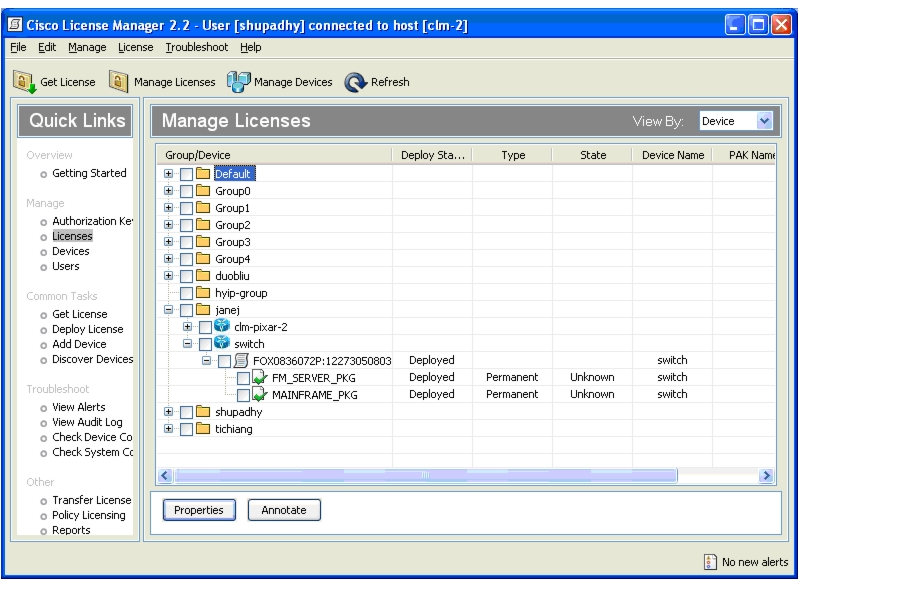Click the MAINFRAME_PKG deployed license icon
Image resolution: width=900 pixels, height=594 pixels.
260,395
